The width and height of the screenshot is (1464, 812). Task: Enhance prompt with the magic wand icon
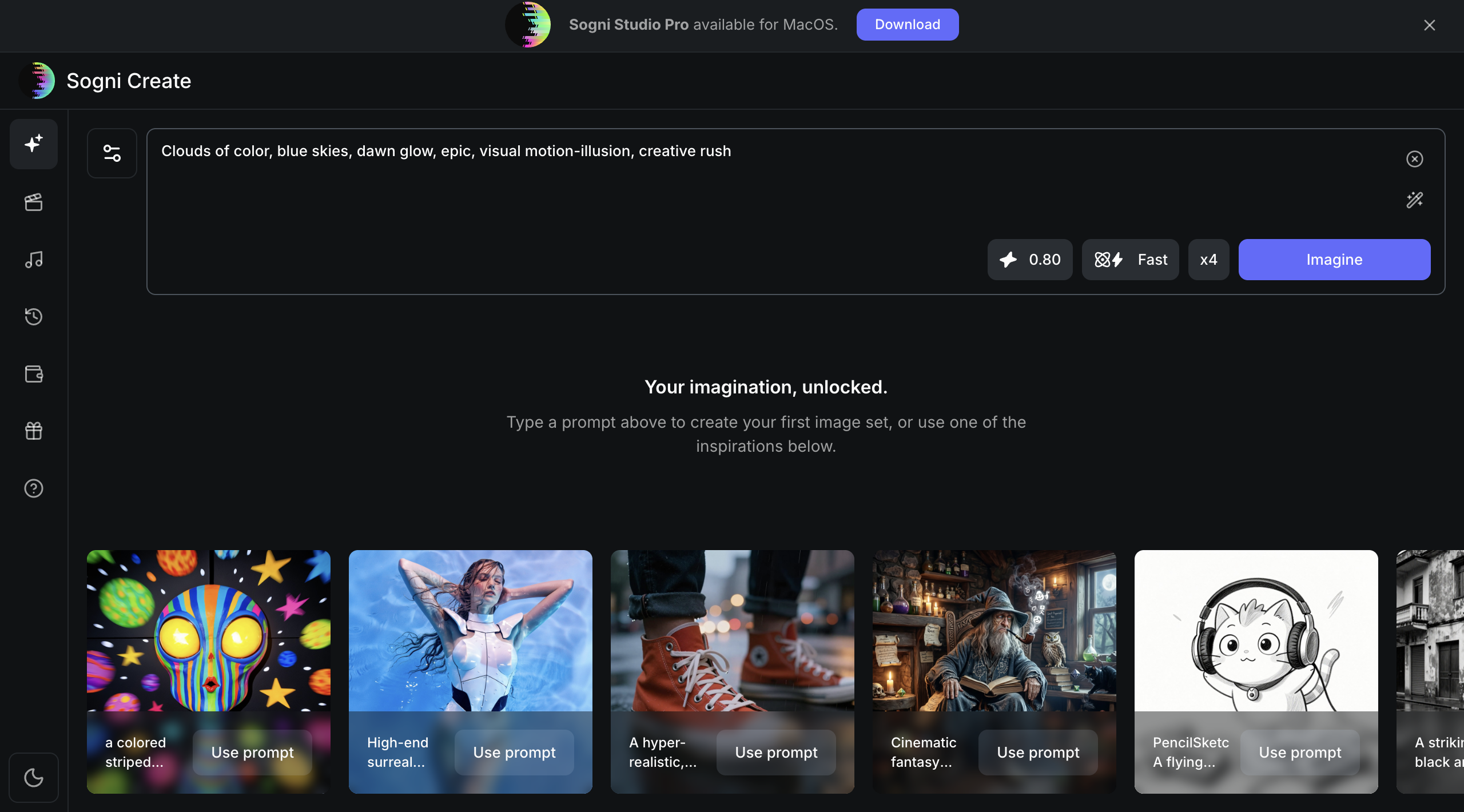tap(1413, 200)
